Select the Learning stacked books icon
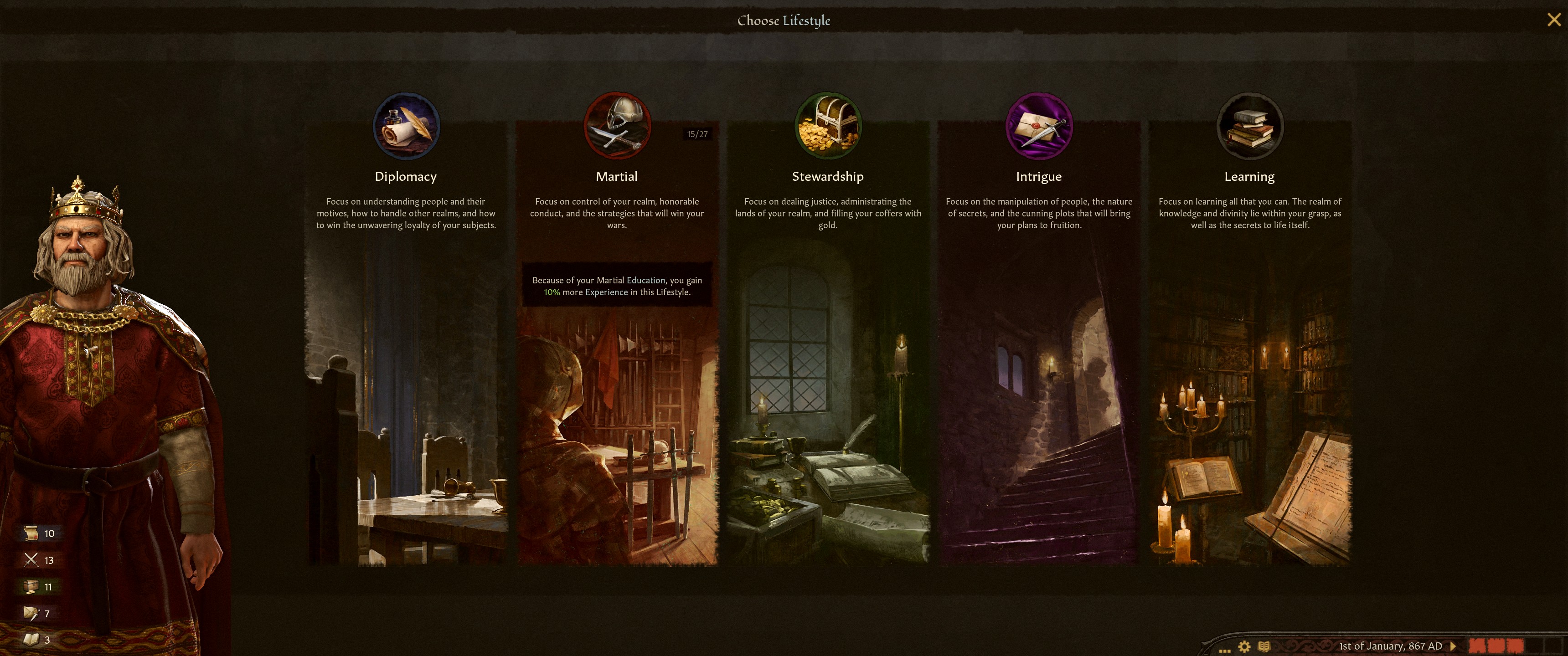 [1250, 126]
